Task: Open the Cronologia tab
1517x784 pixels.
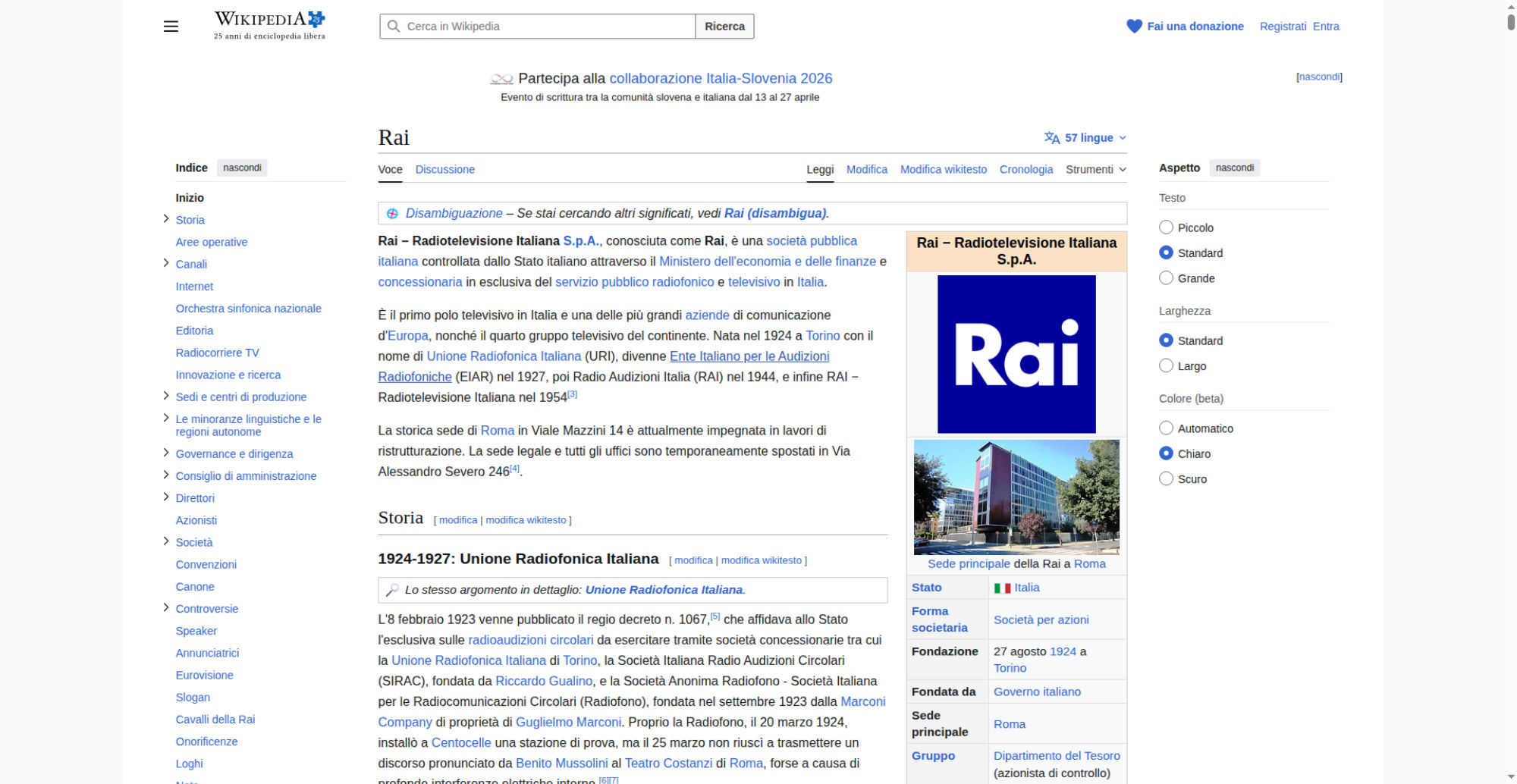Action: (1025, 170)
